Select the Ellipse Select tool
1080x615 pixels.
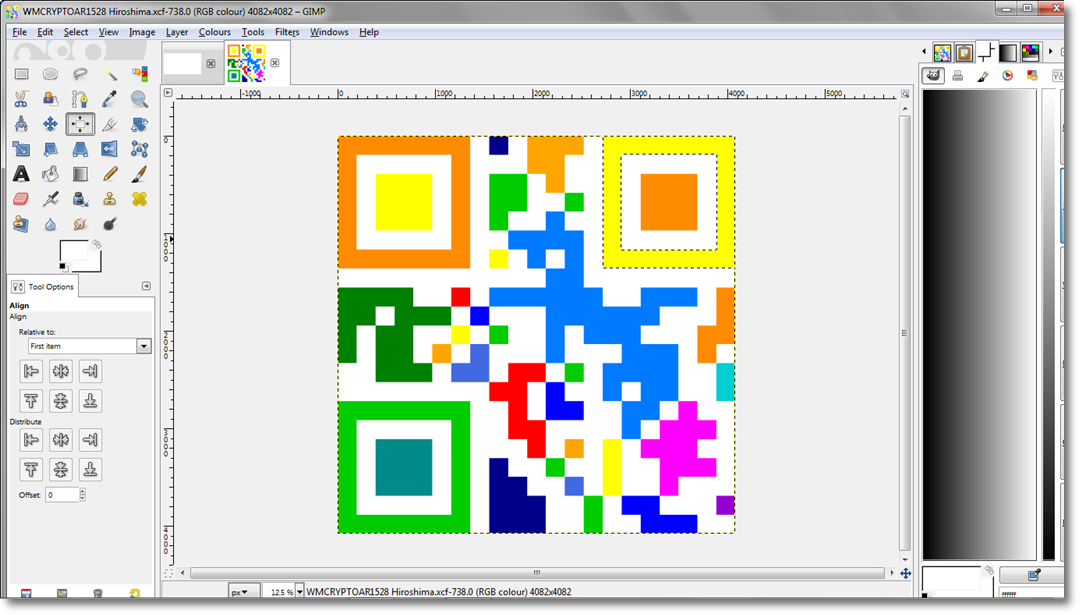click(50, 74)
